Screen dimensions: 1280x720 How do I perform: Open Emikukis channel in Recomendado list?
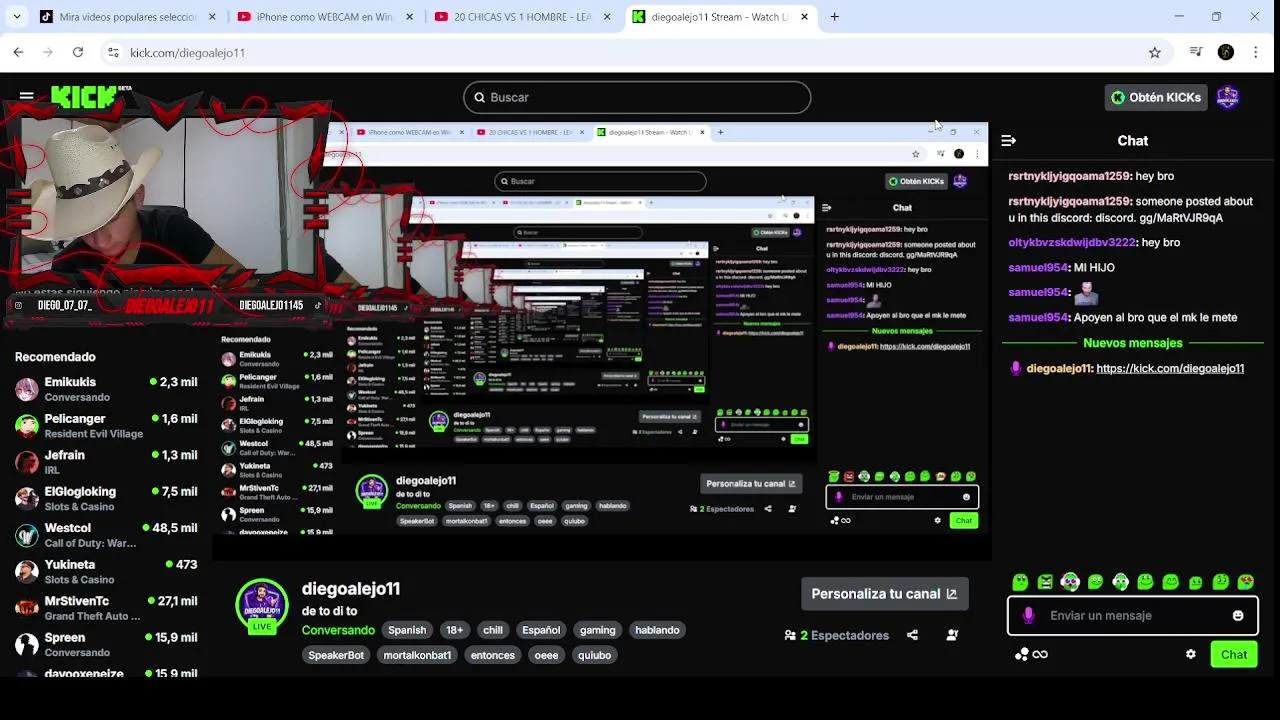106,389
